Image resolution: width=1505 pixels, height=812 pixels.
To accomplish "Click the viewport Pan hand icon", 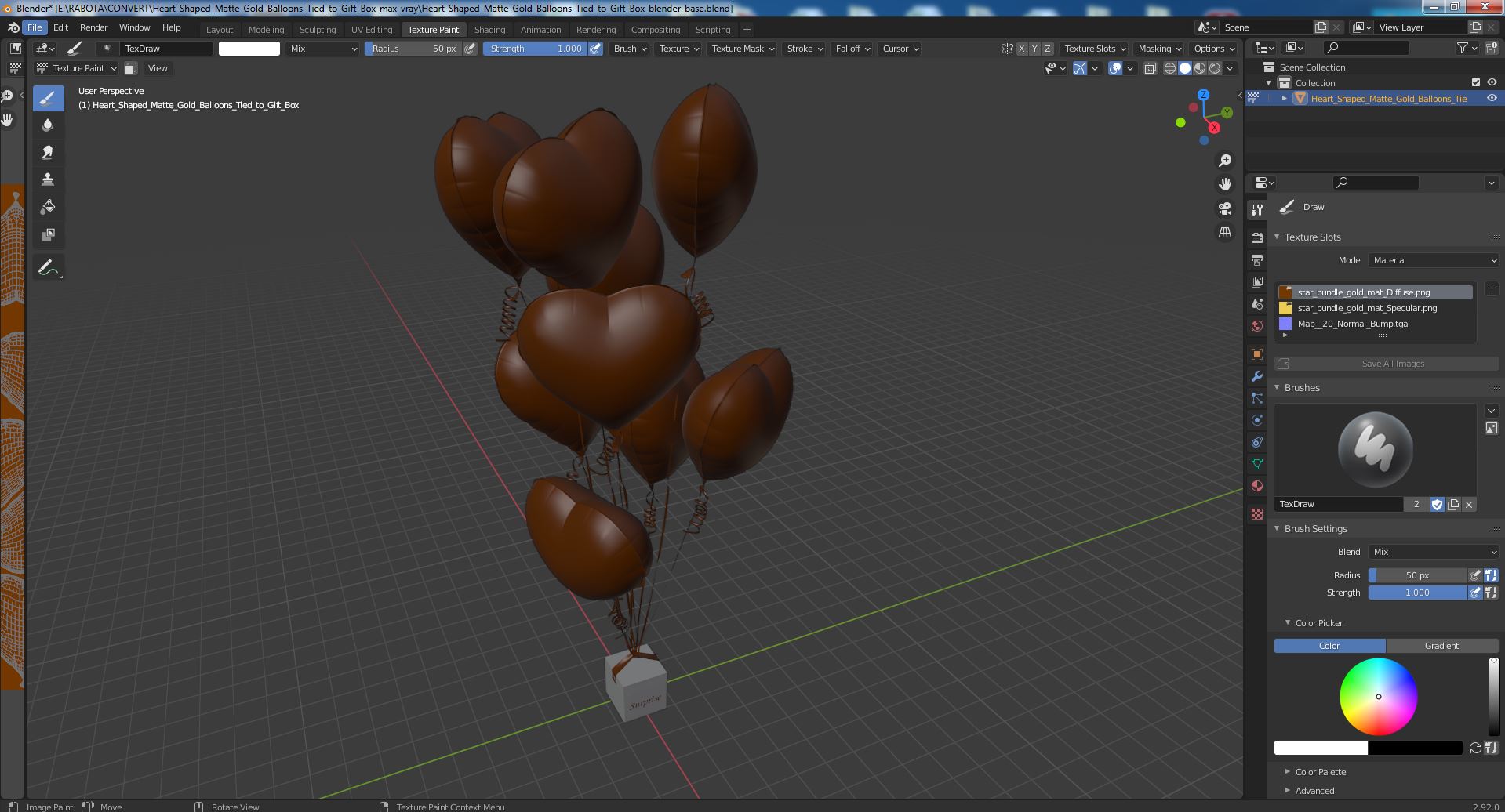I will tap(1225, 185).
